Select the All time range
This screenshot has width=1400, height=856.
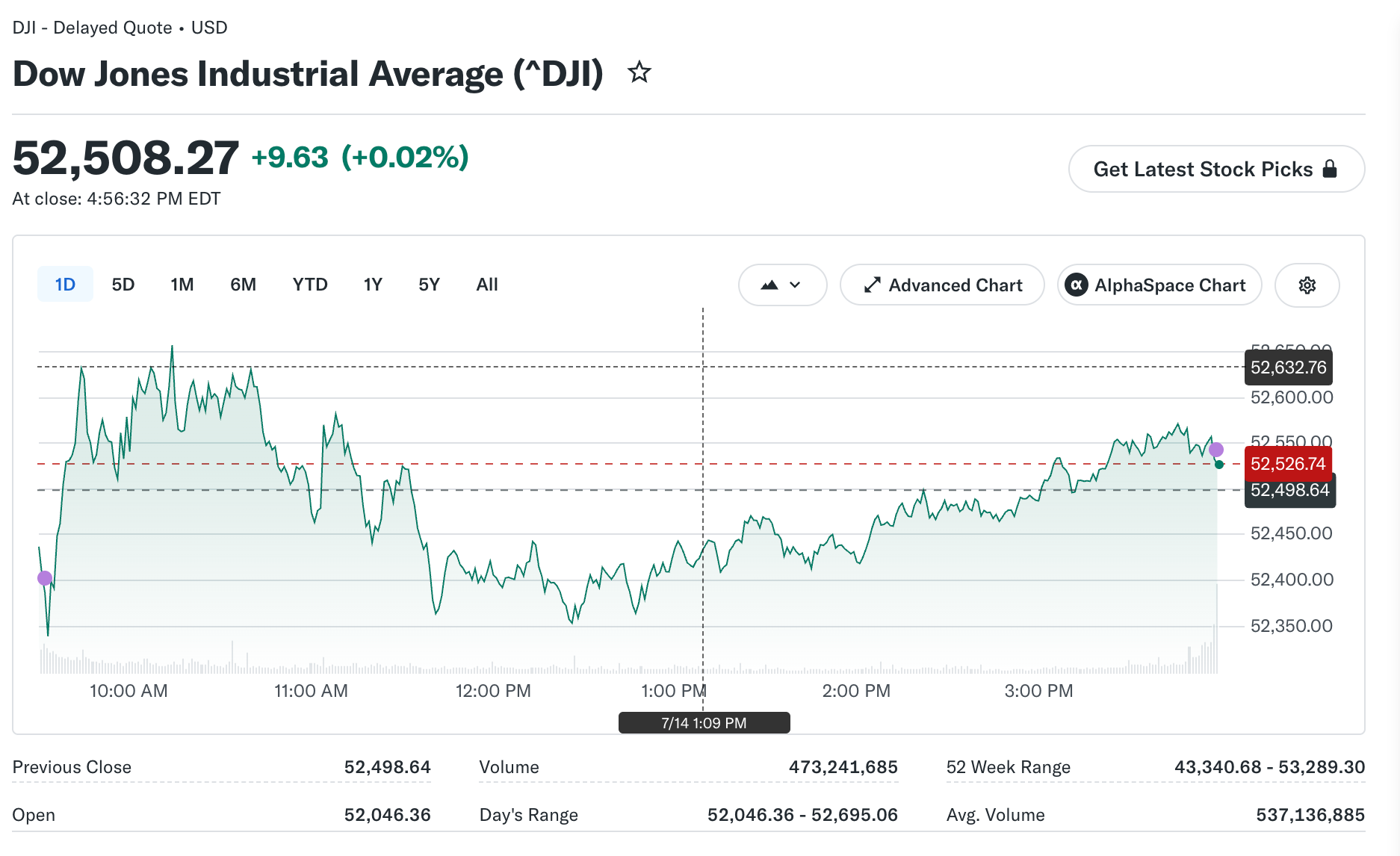click(487, 285)
